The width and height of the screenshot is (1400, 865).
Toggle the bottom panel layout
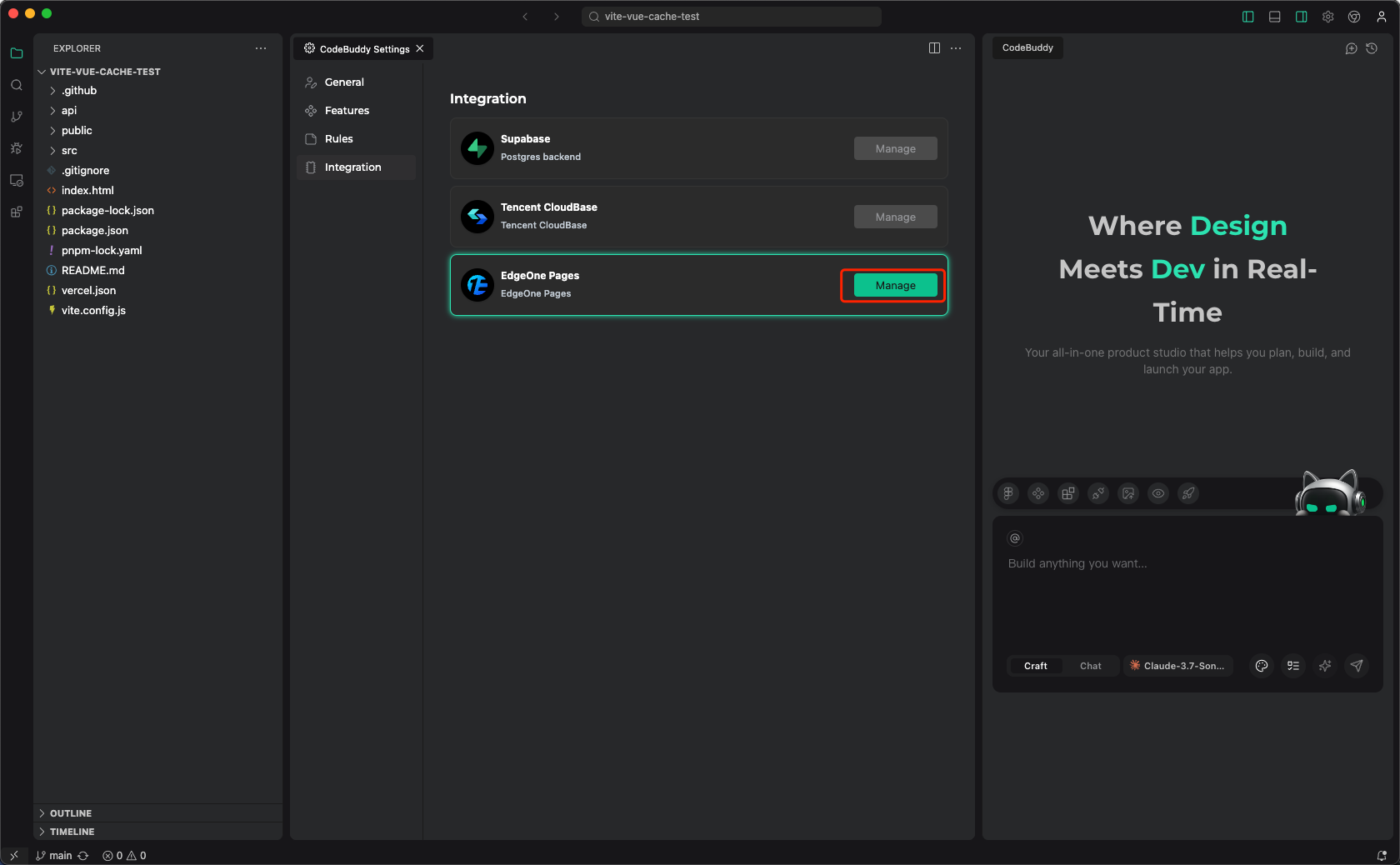point(1274,17)
